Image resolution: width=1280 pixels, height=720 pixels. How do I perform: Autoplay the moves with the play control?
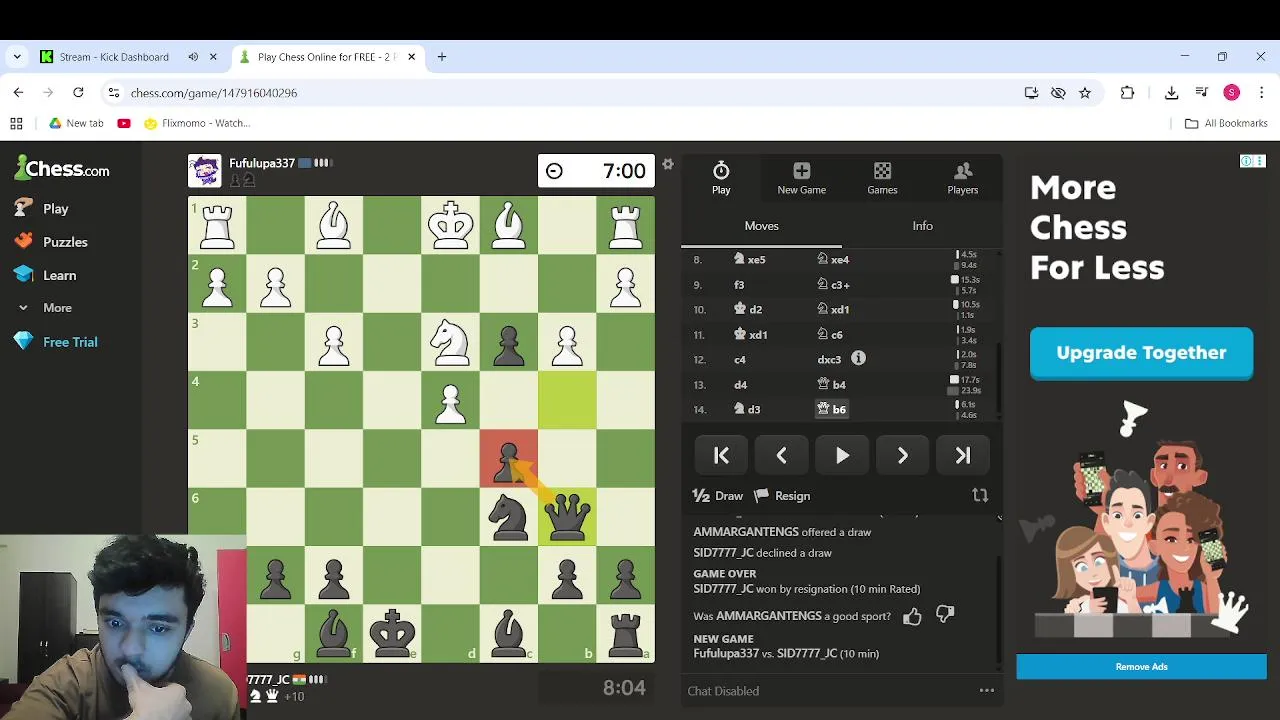coord(842,455)
